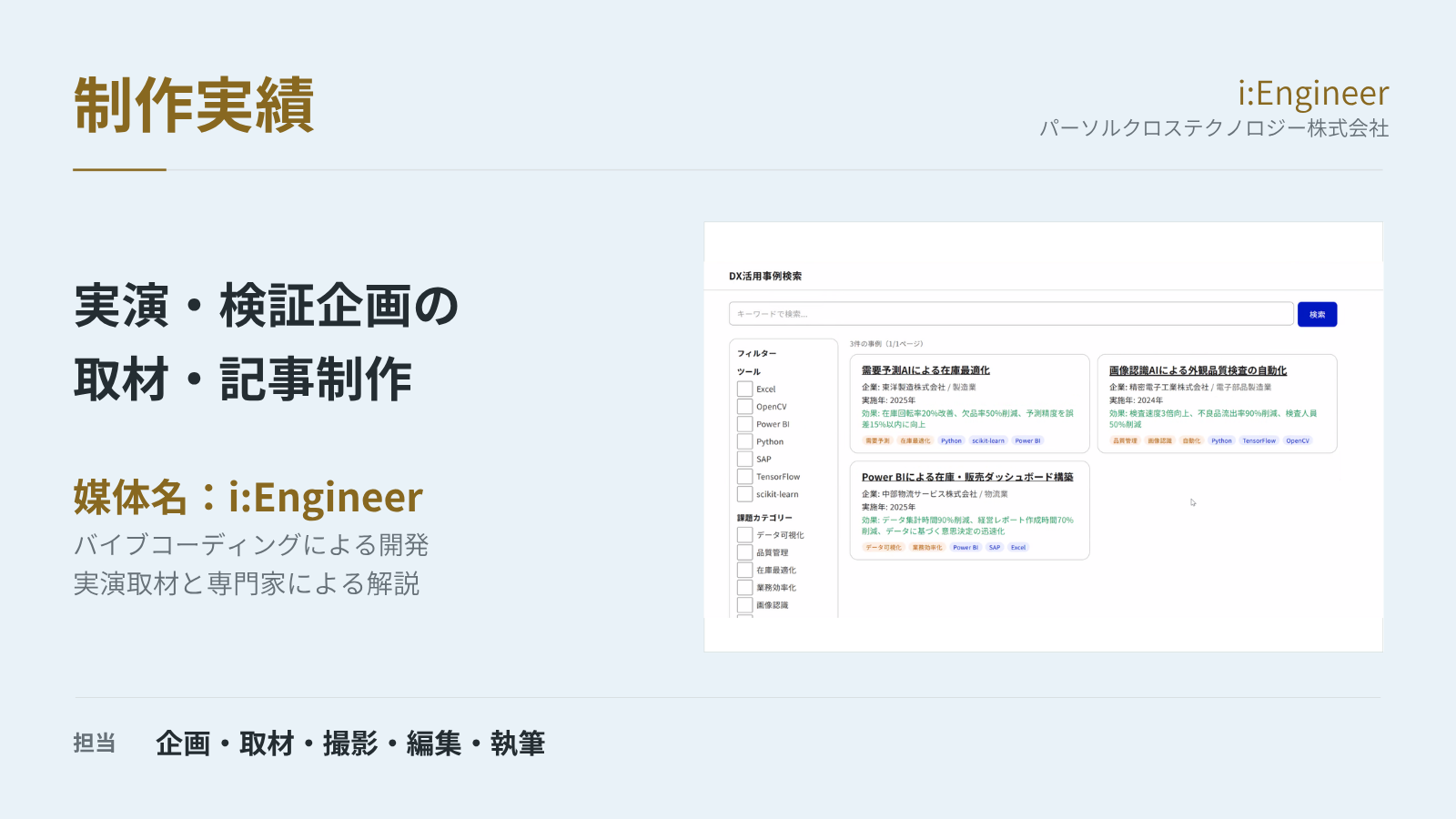
Task: Open the Power BIによる在庫・販売ダッシュボード構築 case link
Action: pyautogui.click(x=967, y=477)
